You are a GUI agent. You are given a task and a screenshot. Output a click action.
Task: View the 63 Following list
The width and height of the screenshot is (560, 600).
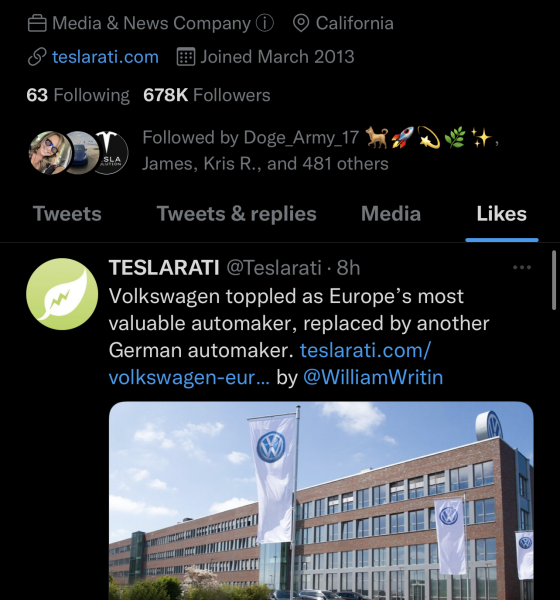78,95
